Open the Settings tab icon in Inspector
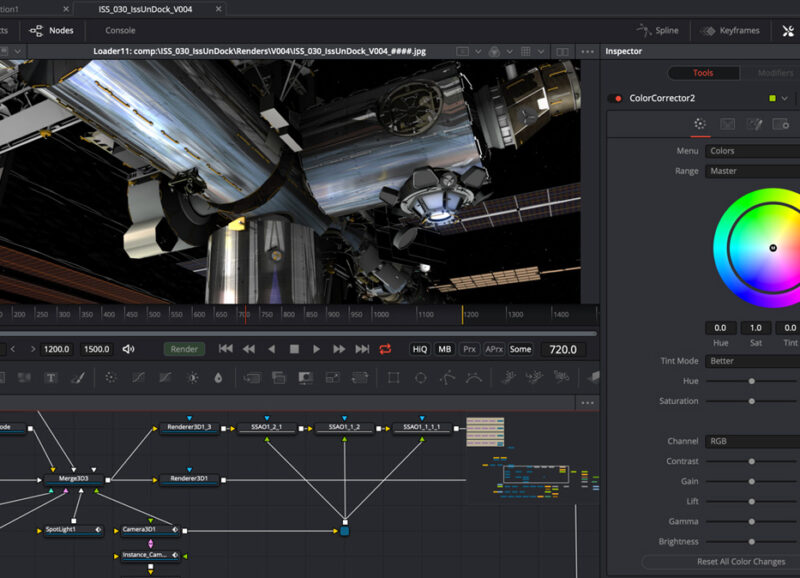 point(781,124)
